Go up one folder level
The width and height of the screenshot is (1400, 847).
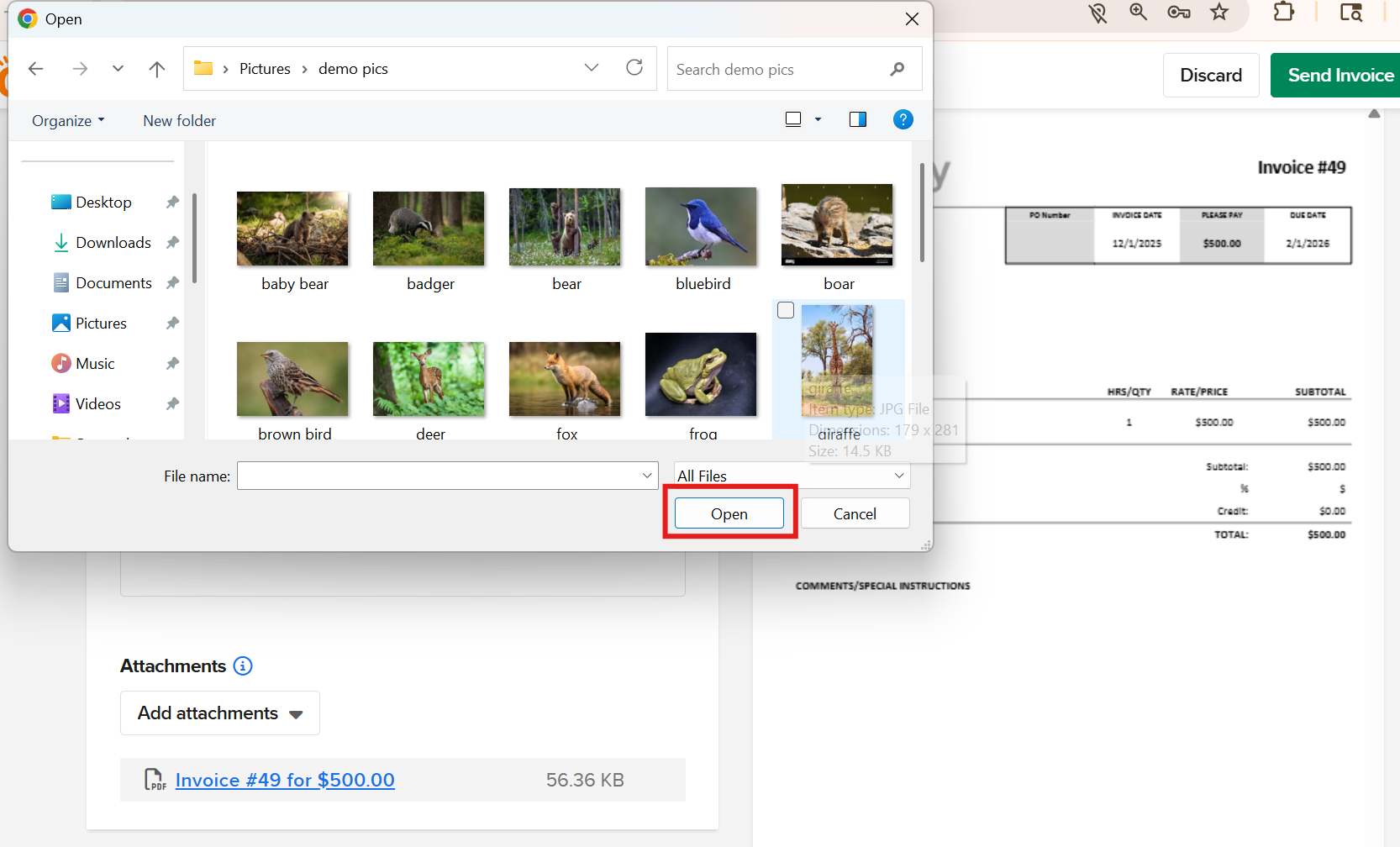point(157,69)
